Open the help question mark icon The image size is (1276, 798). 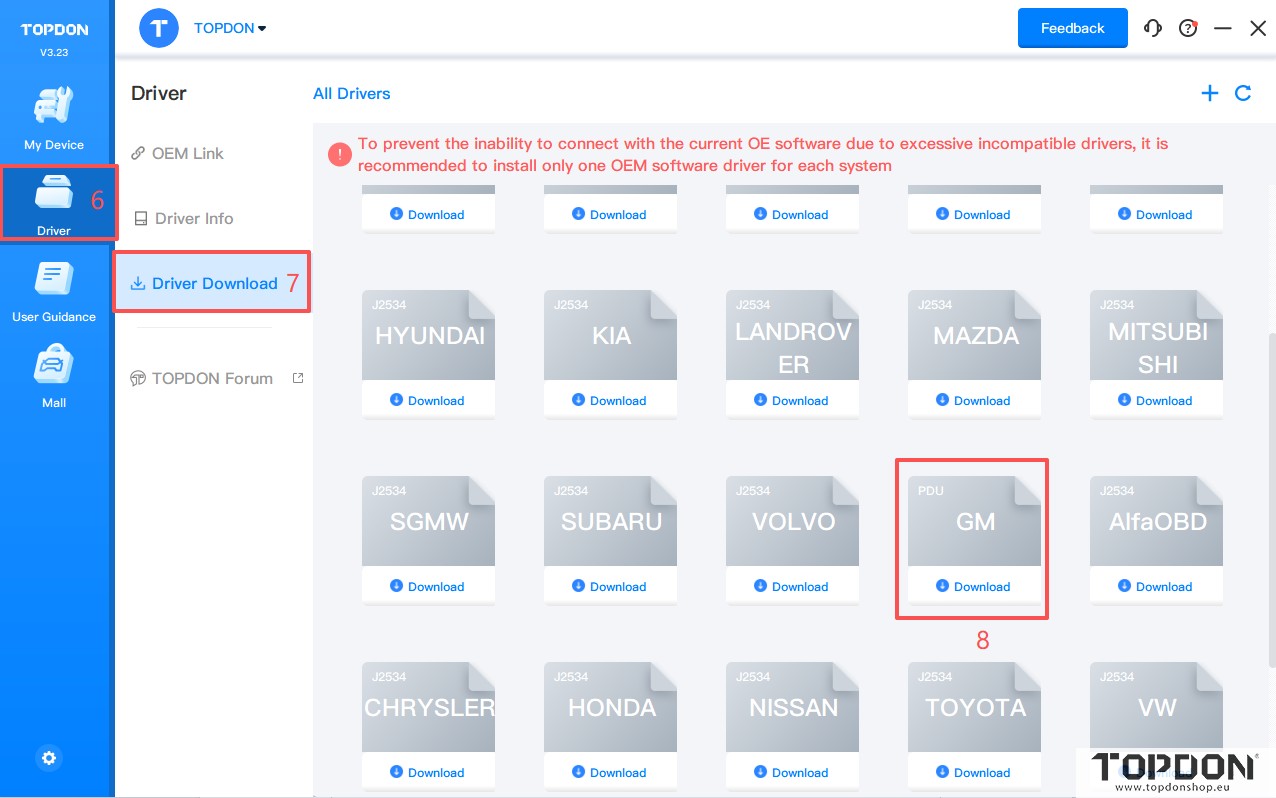point(1188,28)
